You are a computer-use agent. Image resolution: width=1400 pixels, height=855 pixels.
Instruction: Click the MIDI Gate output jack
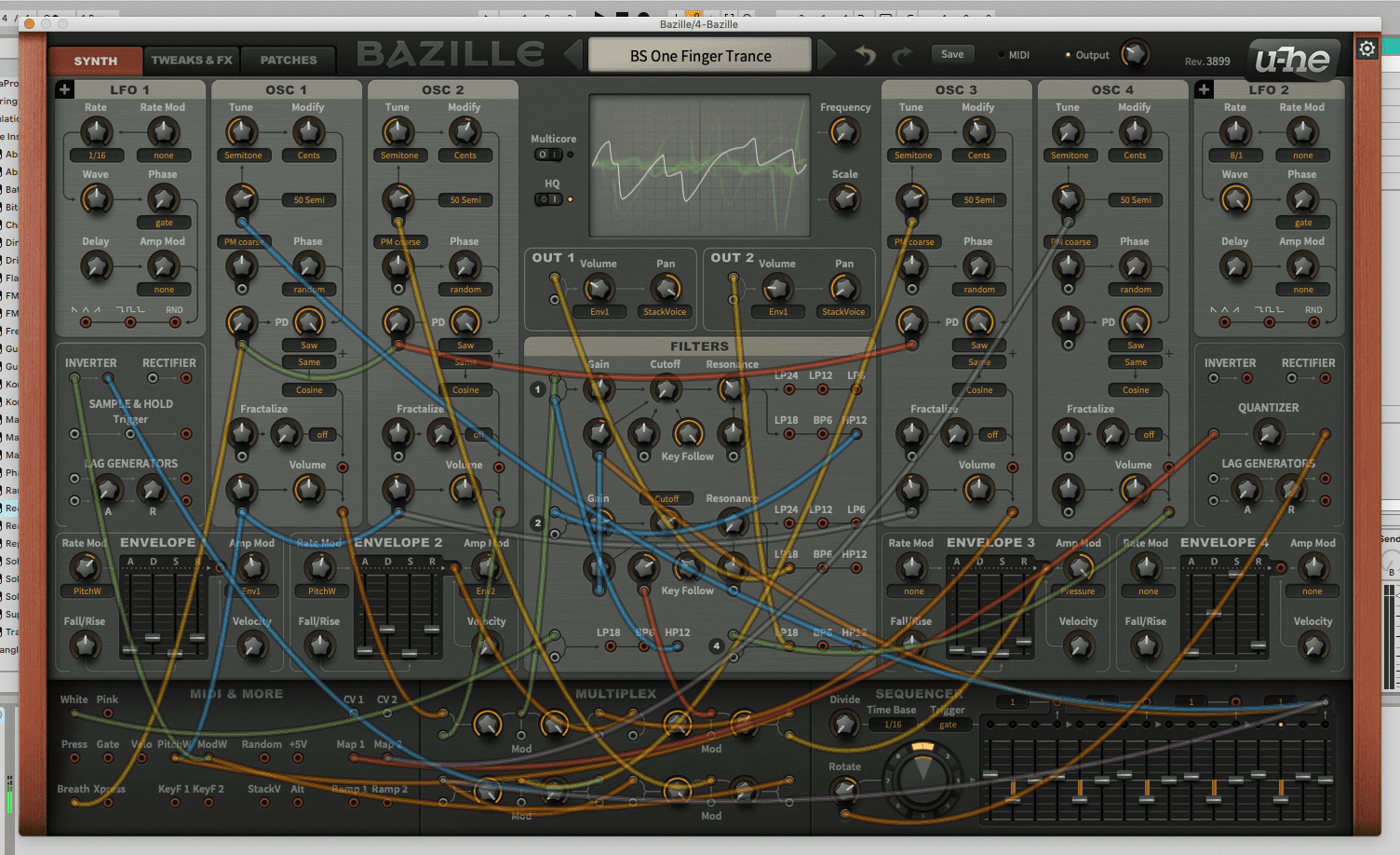(x=108, y=758)
